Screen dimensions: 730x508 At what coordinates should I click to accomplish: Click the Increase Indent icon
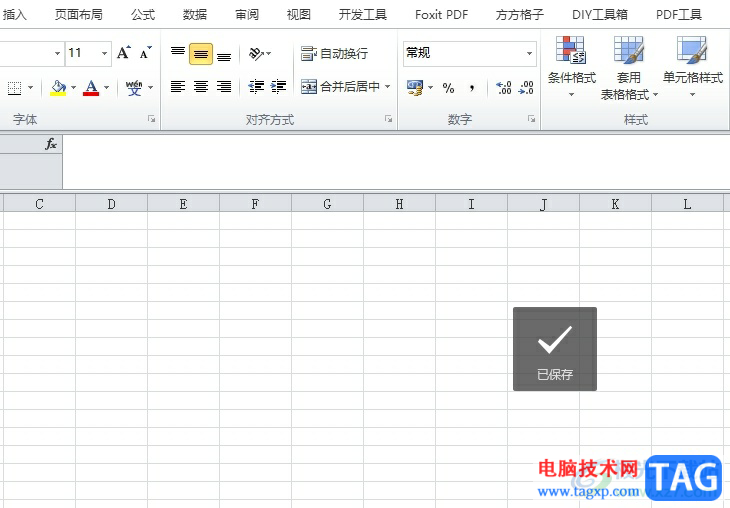click(278, 87)
